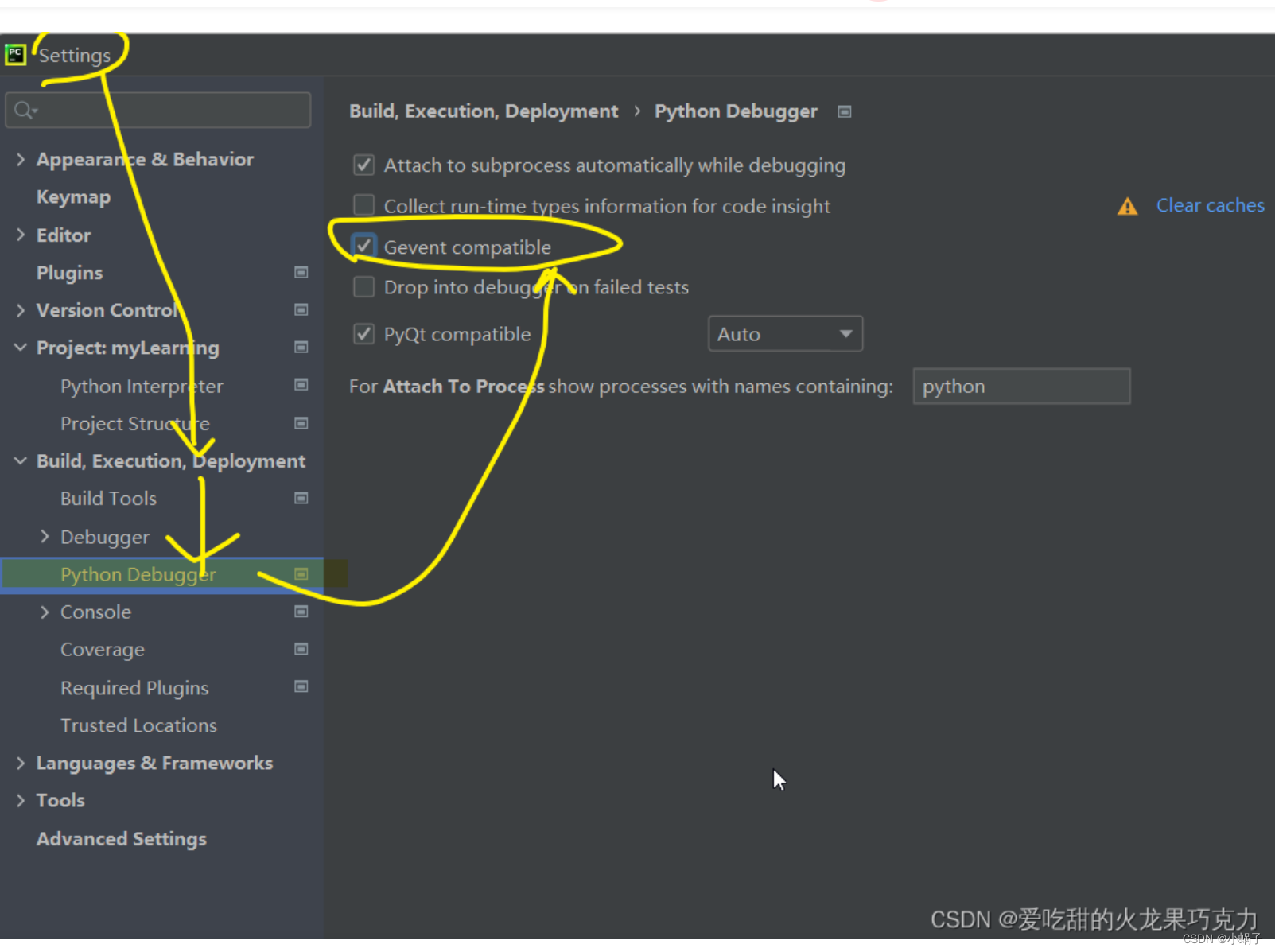
Task: Open the PyQt Auto dropdown
Action: point(785,334)
